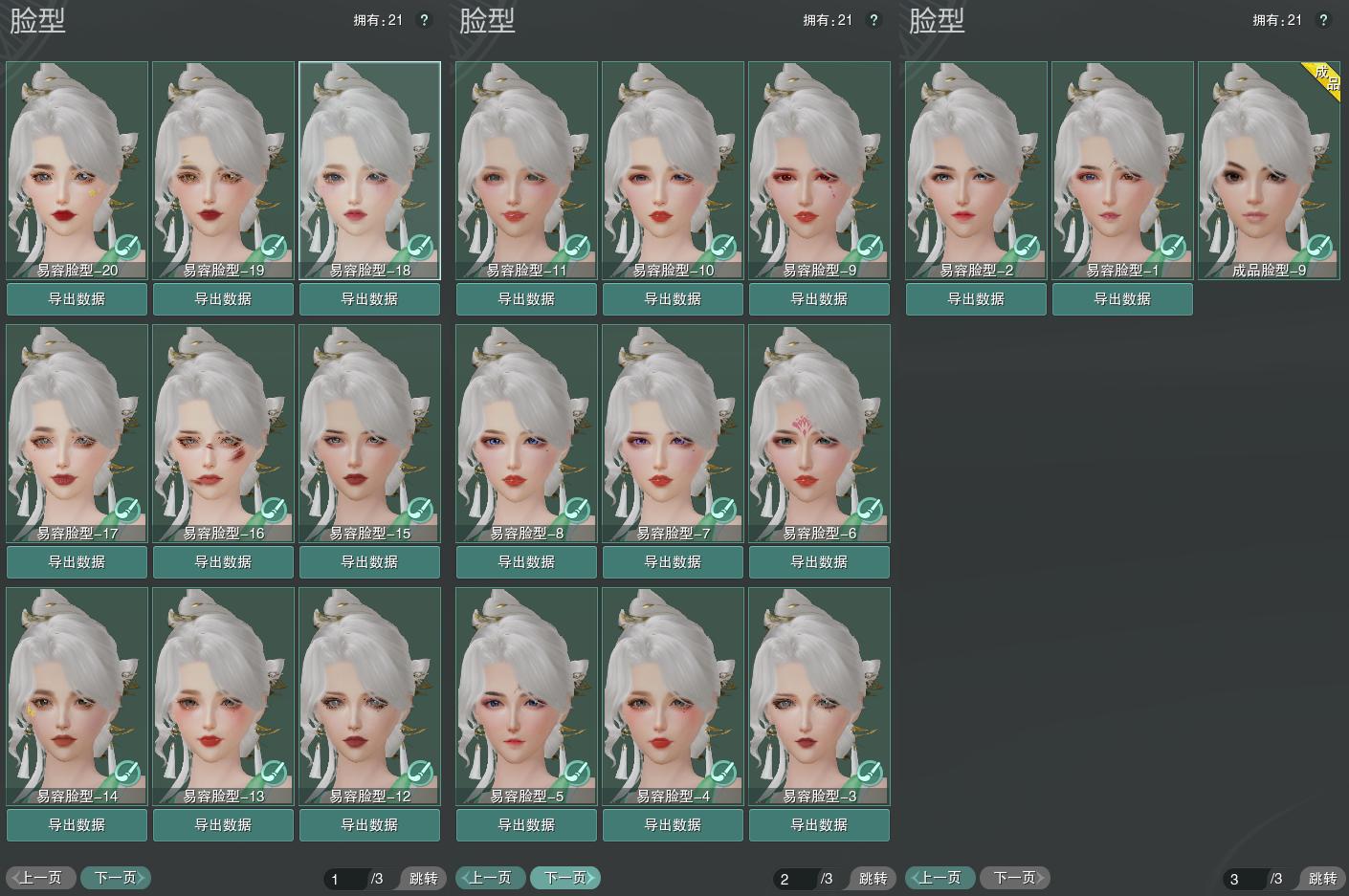Viewport: 1349px width, 896px height.
Task: Click the brush icon on 易容脸型-16
Action: (274, 511)
